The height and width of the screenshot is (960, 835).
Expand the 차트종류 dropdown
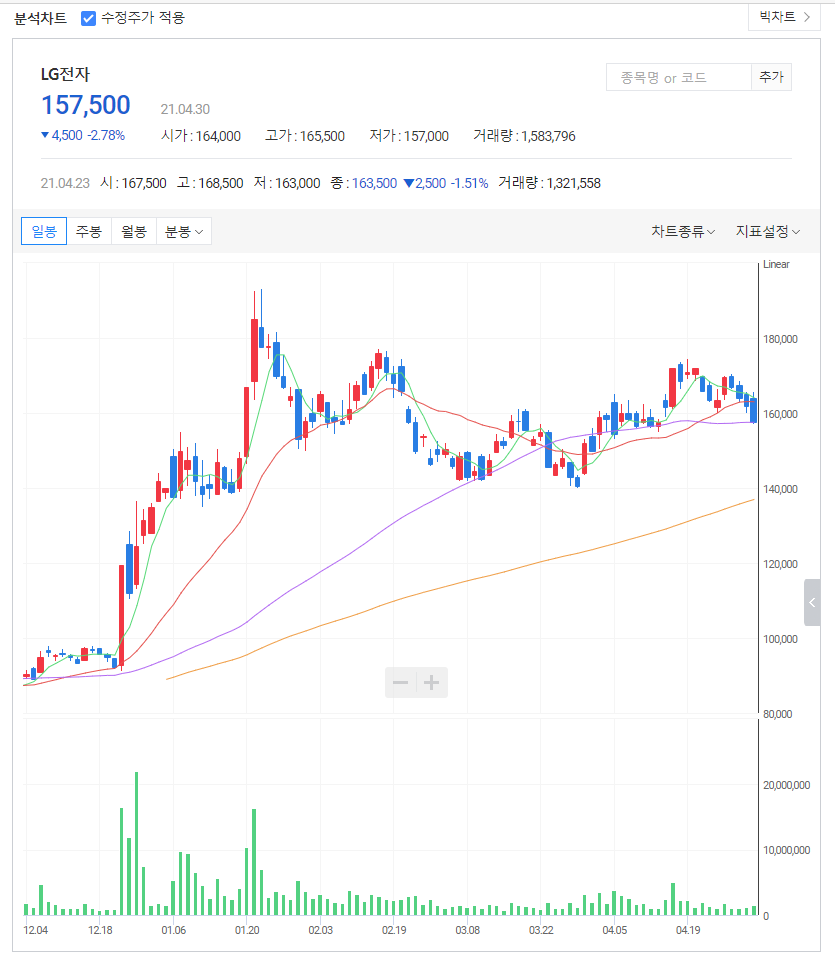coord(683,231)
